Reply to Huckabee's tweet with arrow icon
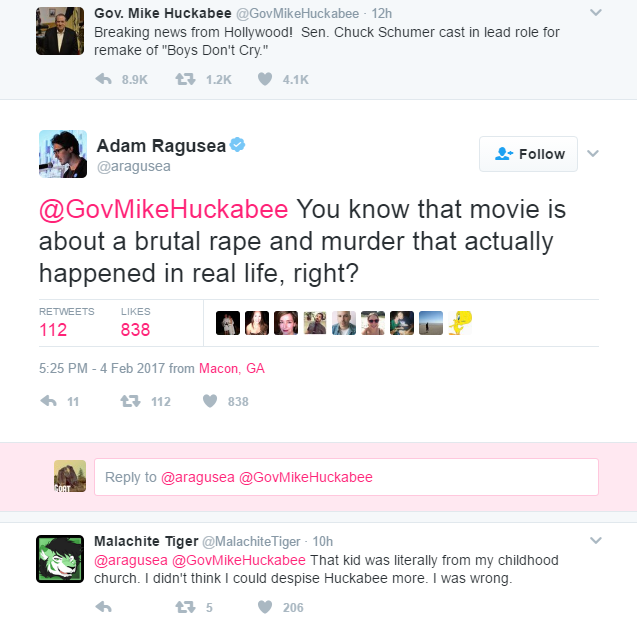This screenshot has height=621, width=637. pyautogui.click(x=103, y=79)
